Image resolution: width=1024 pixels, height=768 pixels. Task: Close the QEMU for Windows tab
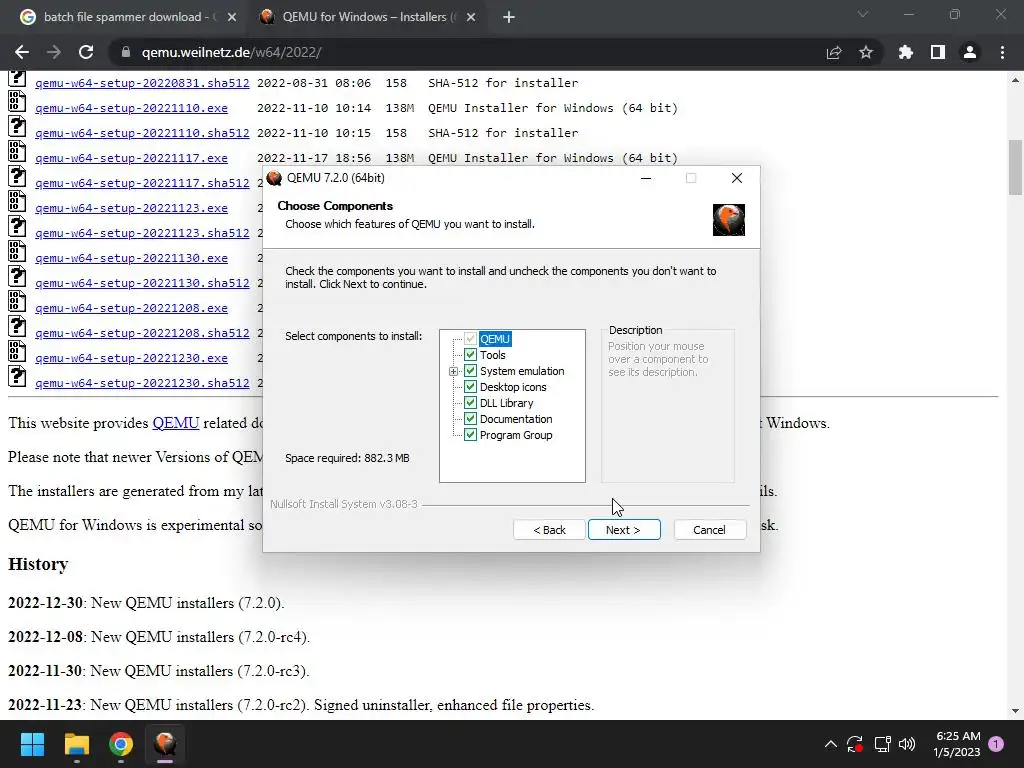click(471, 17)
